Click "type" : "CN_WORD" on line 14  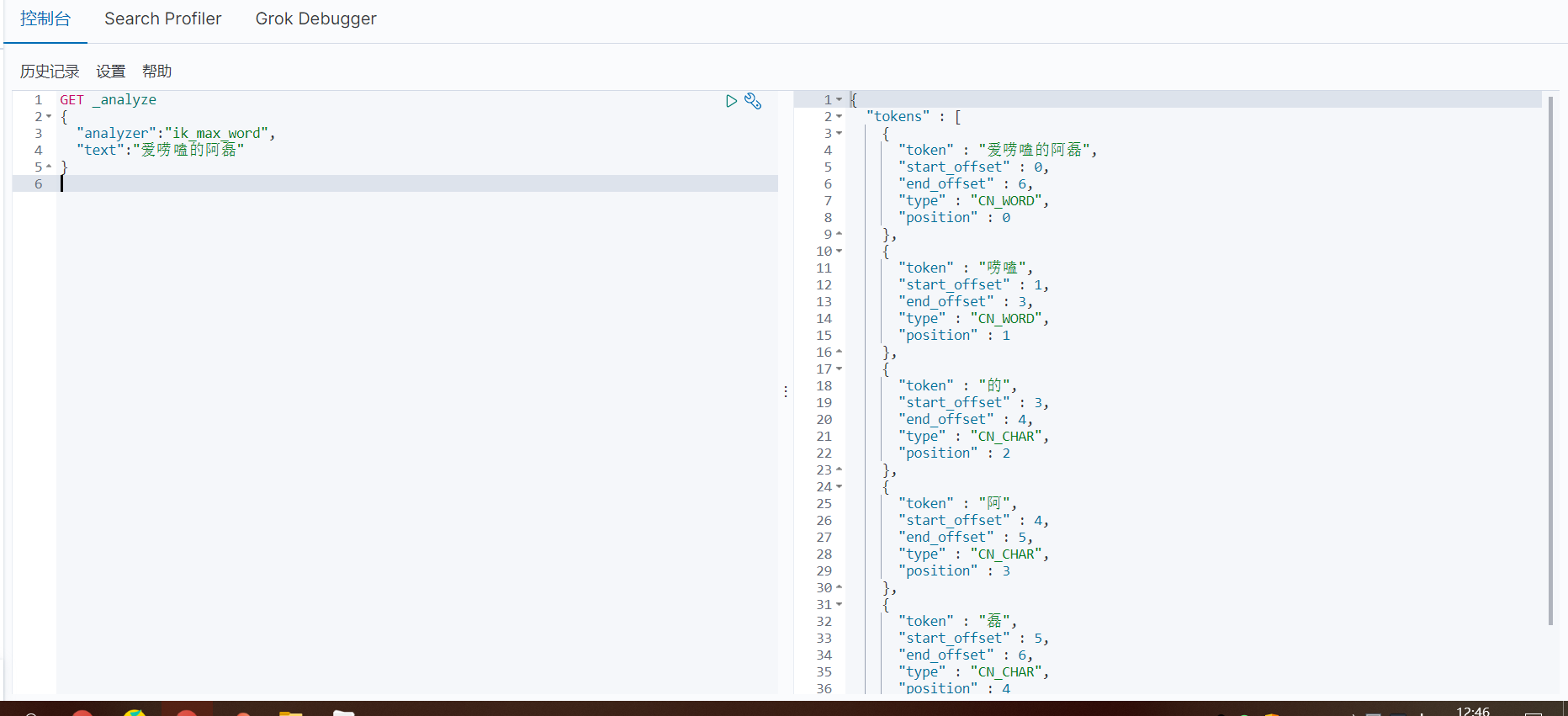(973, 318)
